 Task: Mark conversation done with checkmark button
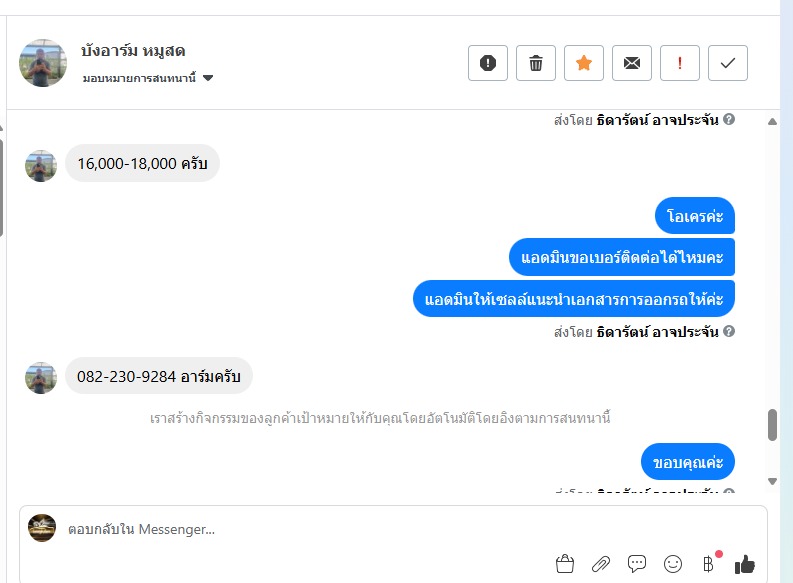(x=728, y=63)
